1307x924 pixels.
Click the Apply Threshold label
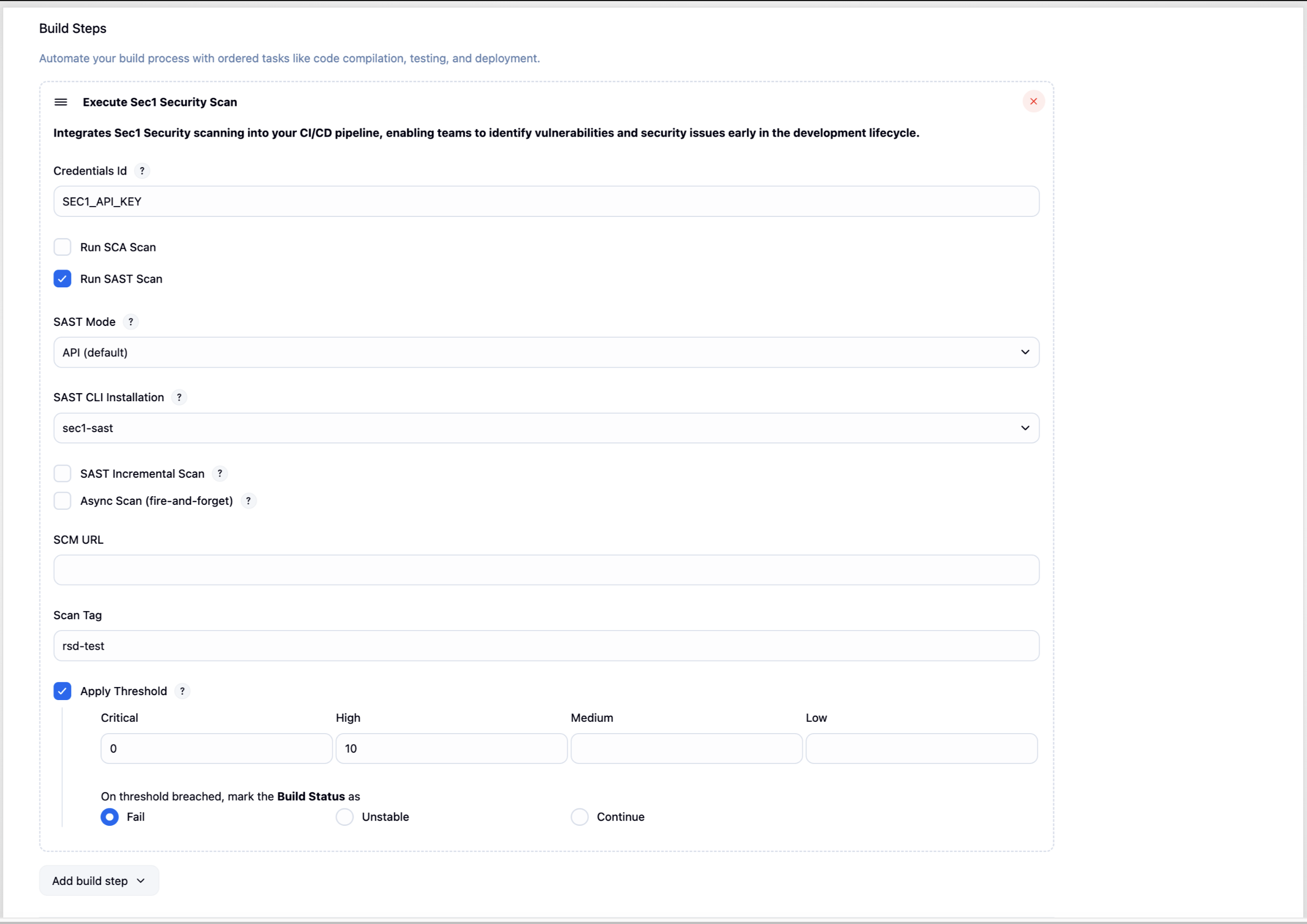tap(124, 691)
